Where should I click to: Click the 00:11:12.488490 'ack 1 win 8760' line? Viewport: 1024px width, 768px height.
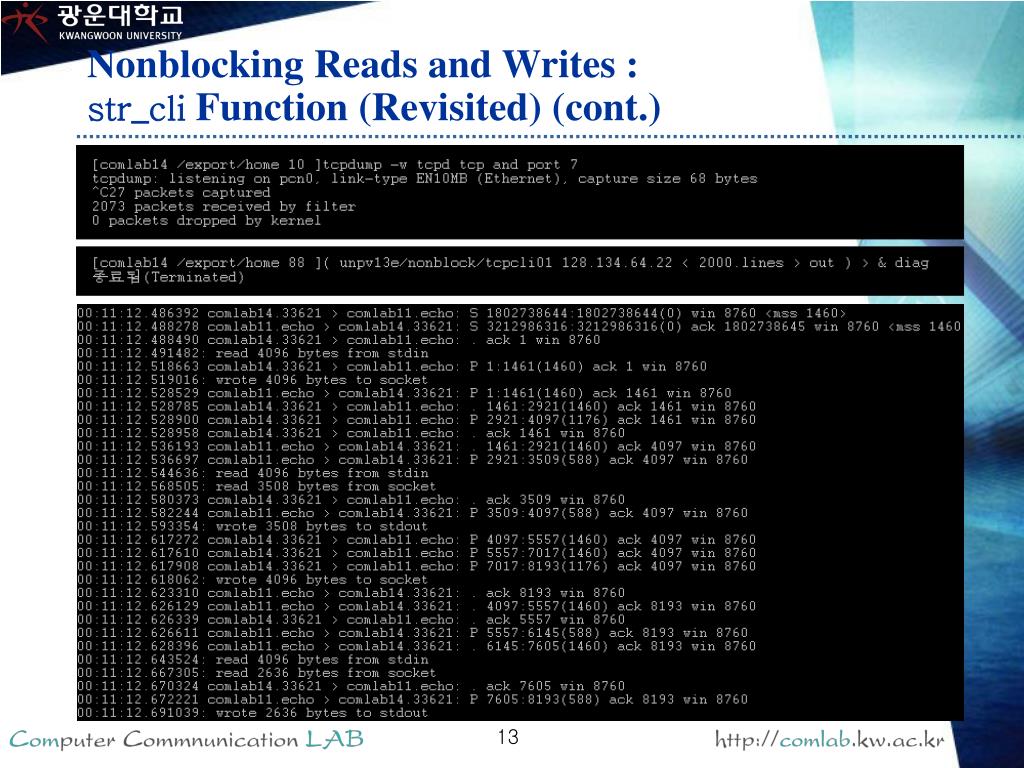point(338,340)
